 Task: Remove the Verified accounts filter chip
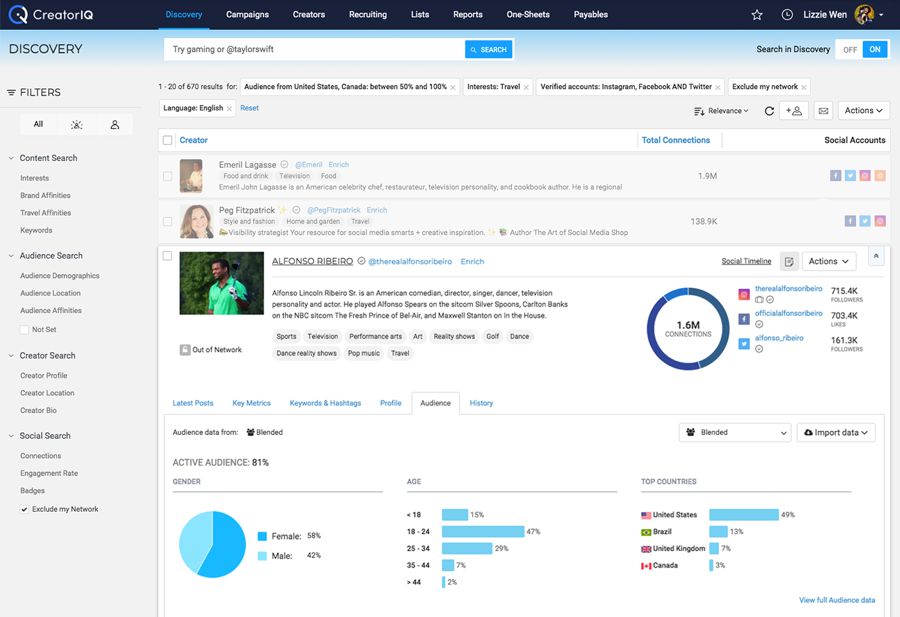[x=718, y=87]
